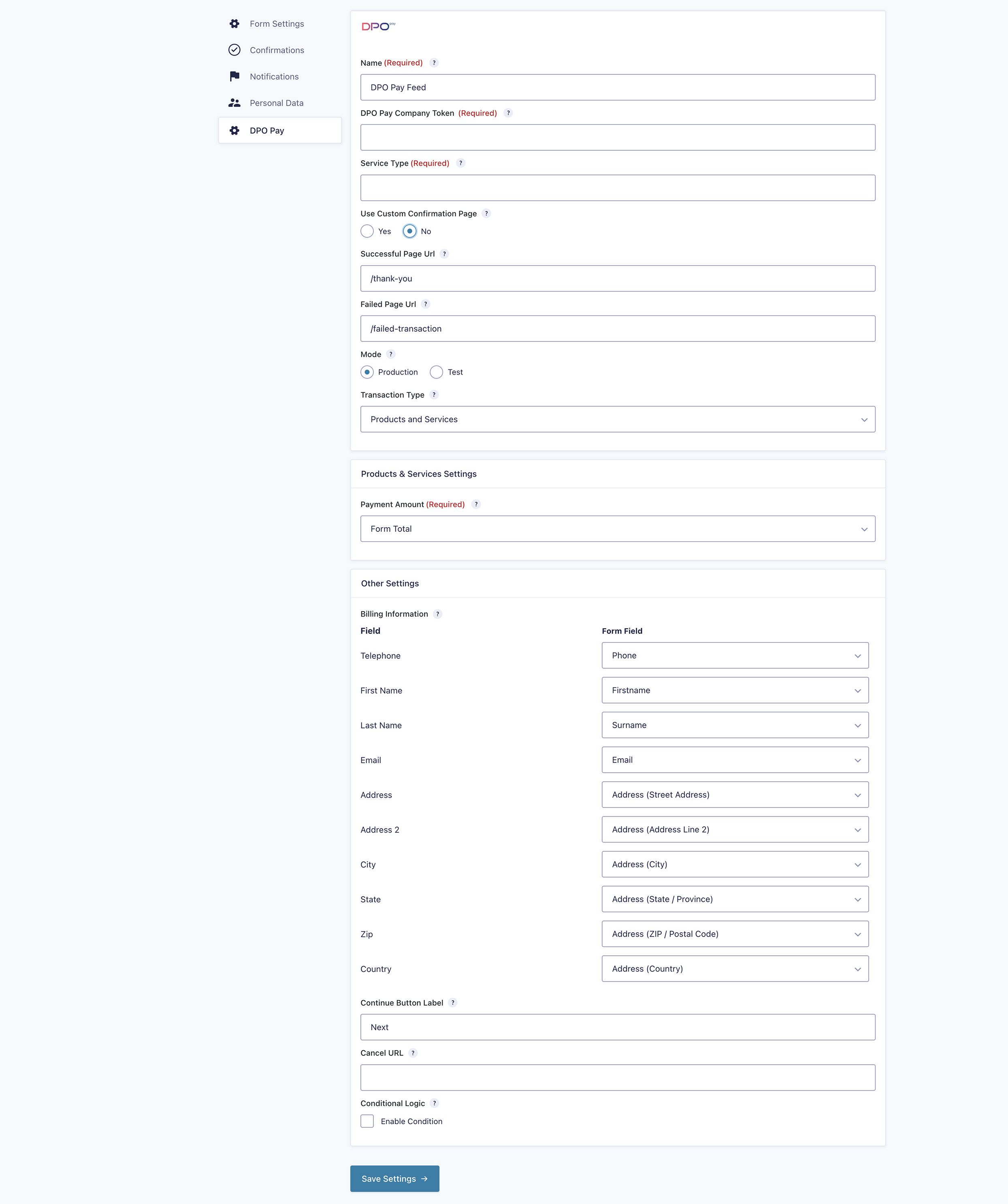Click the DPO Pay logo
Viewport: 1008px width, 1204px height.
point(378,26)
